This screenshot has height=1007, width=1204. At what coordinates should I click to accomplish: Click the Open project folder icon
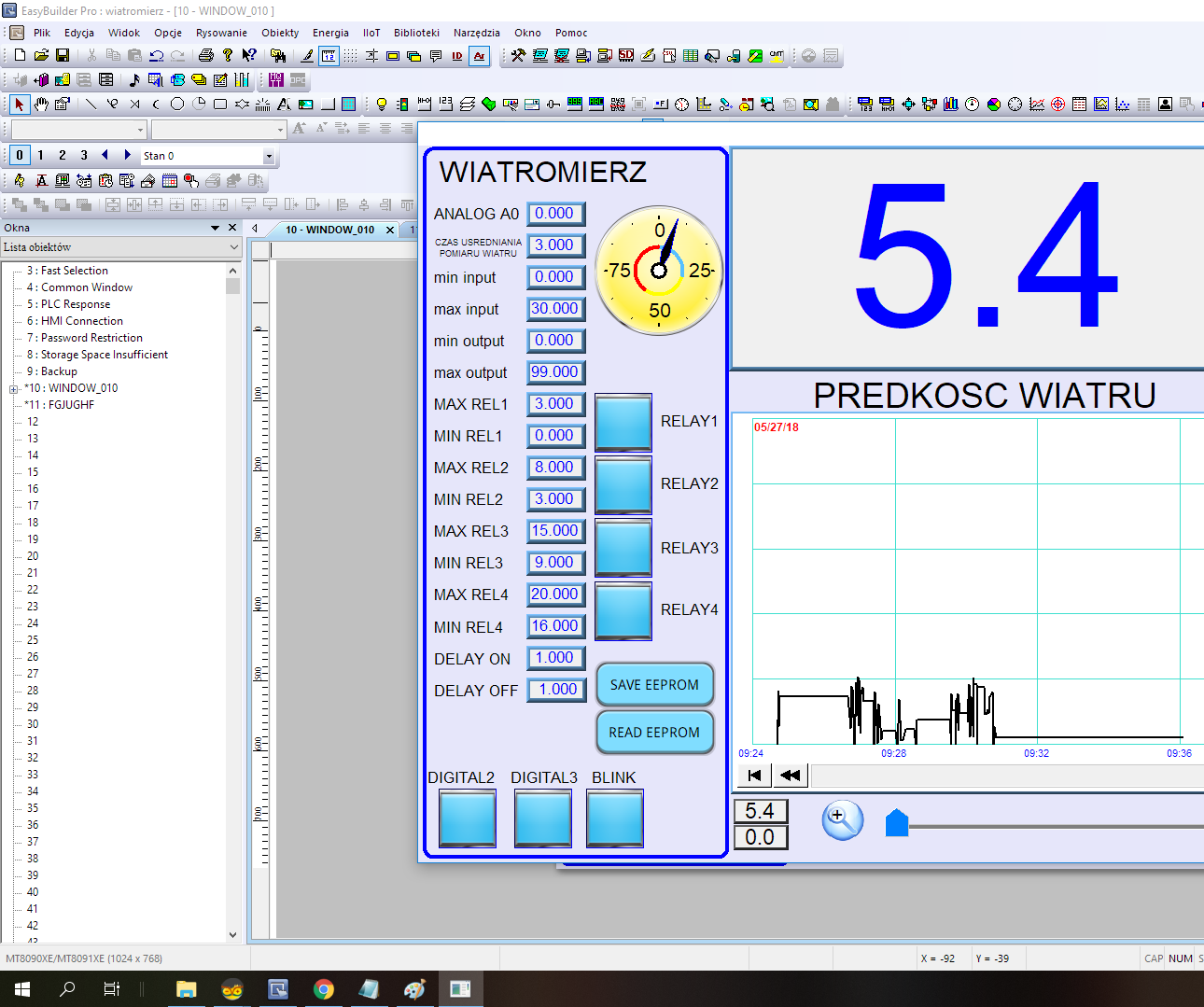click(41, 55)
